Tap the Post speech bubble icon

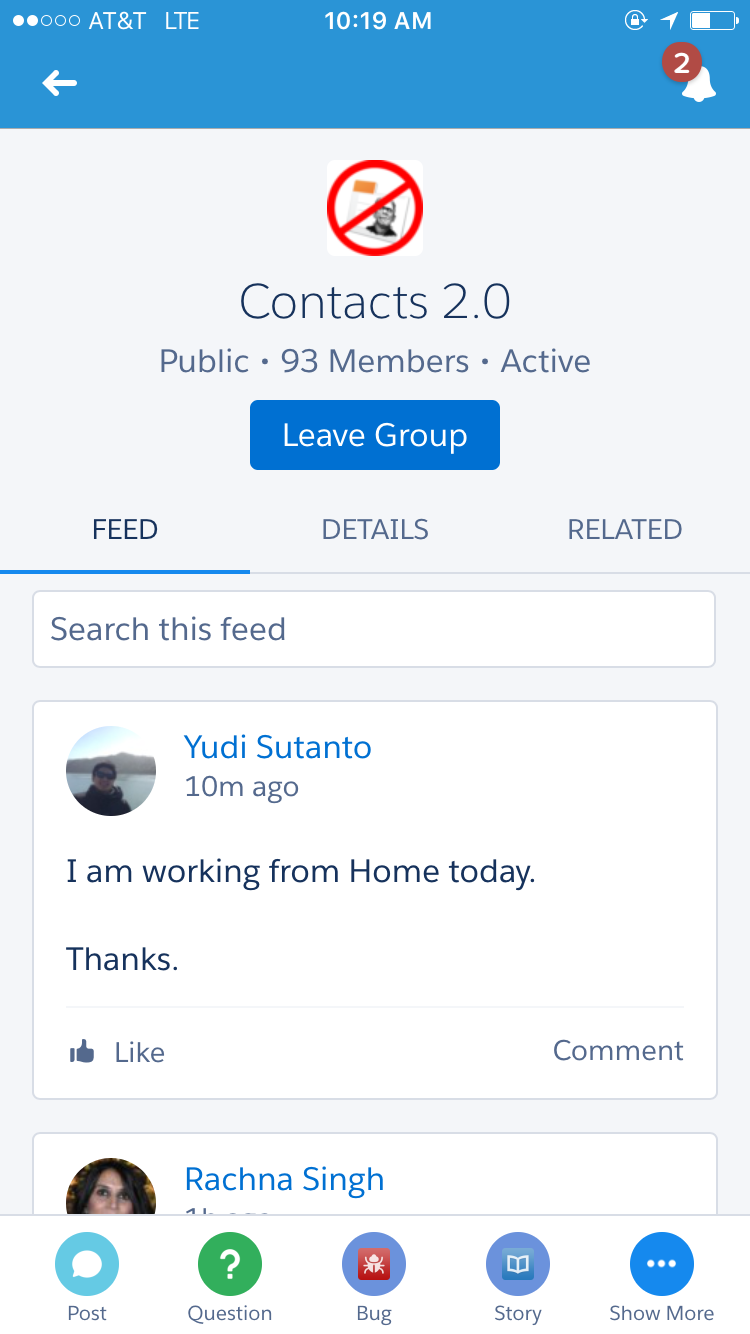pyautogui.click(x=87, y=1264)
